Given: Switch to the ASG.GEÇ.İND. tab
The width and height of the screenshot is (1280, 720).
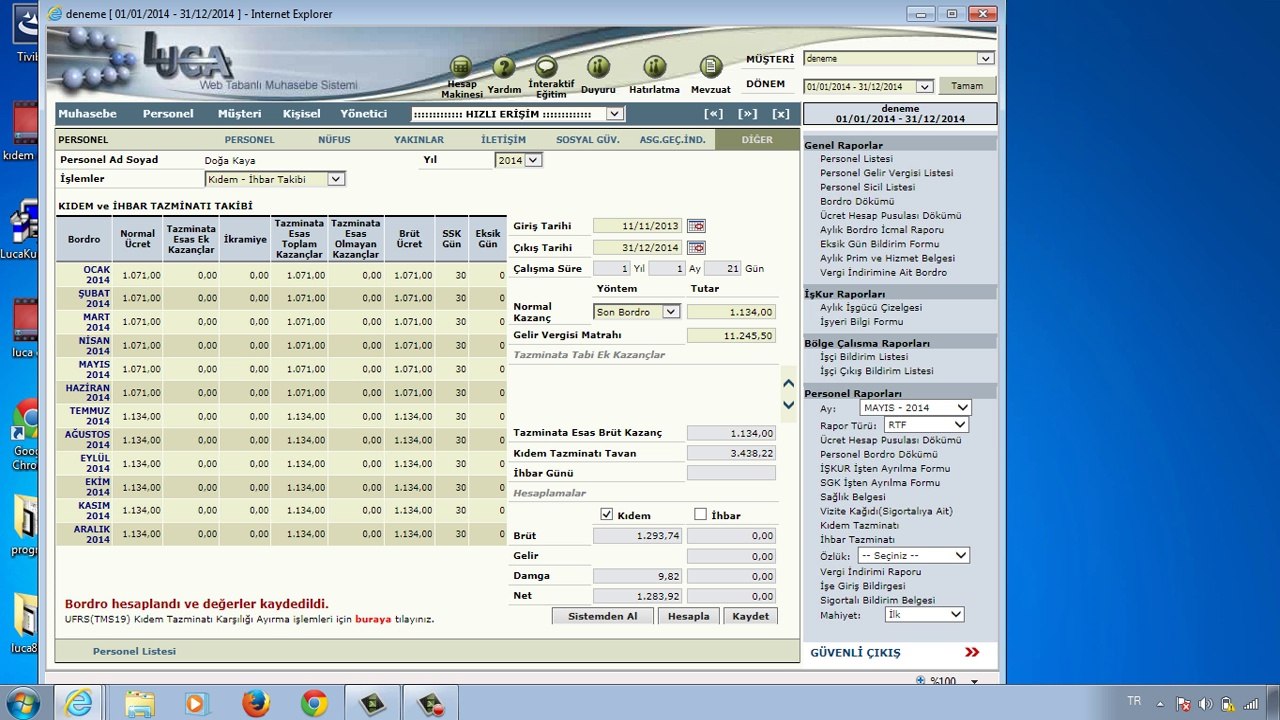Looking at the screenshot, I should click(x=673, y=140).
